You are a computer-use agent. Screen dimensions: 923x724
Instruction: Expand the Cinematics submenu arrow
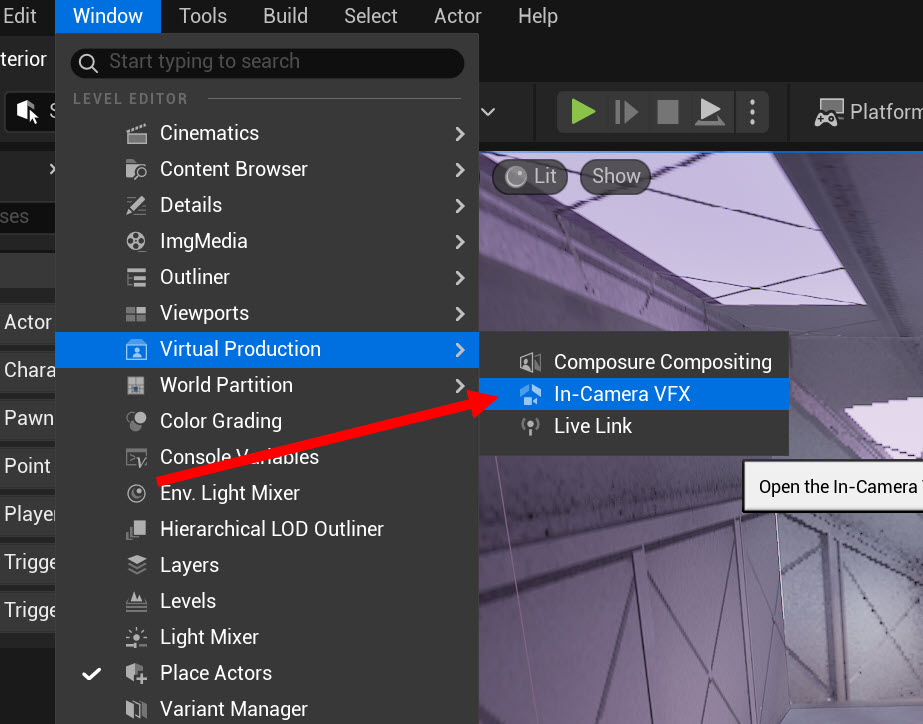coord(460,134)
